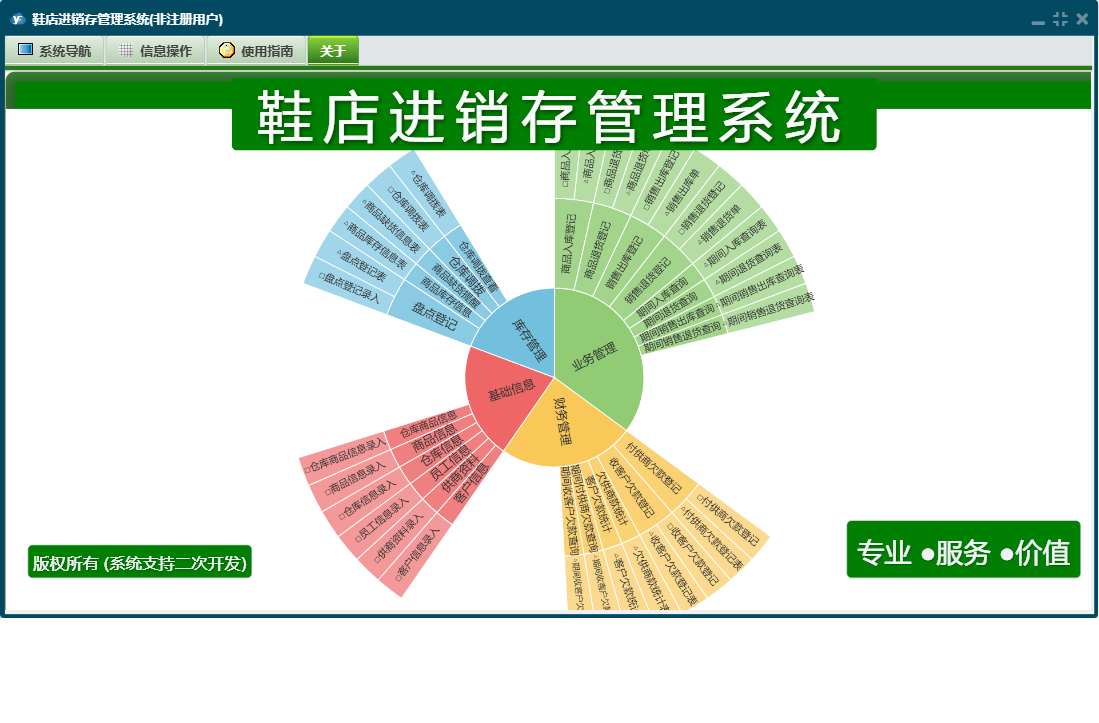Screen dimensions: 1099x723
Task: Open 盘点登记录入 outer segment
Action: 349,287
